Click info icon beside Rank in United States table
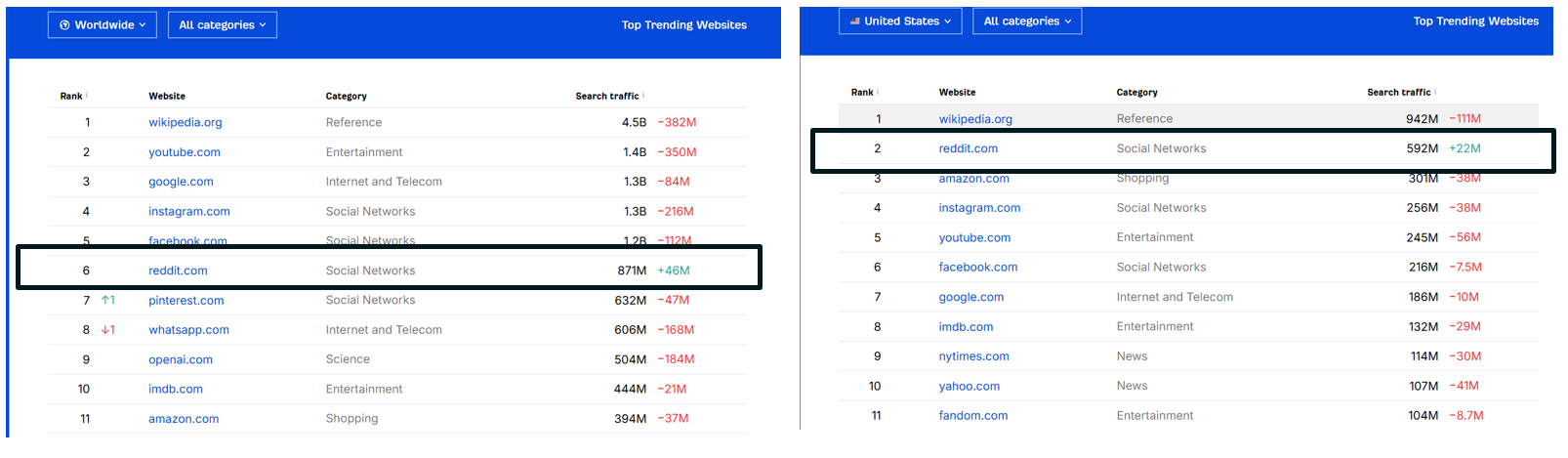This screenshot has height=458, width=1568. [x=878, y=91]
